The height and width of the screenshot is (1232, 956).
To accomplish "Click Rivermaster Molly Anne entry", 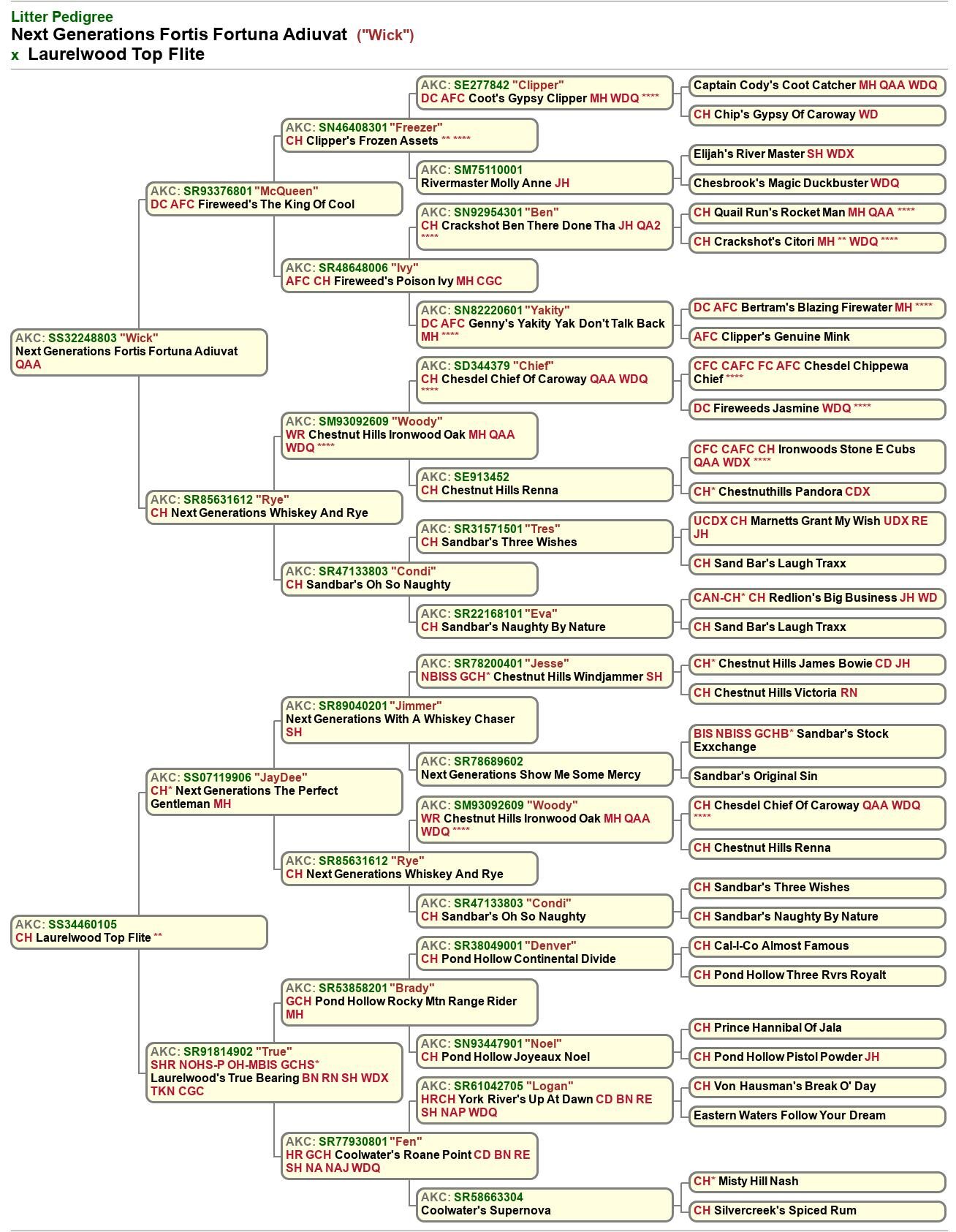I will (545, 177).
